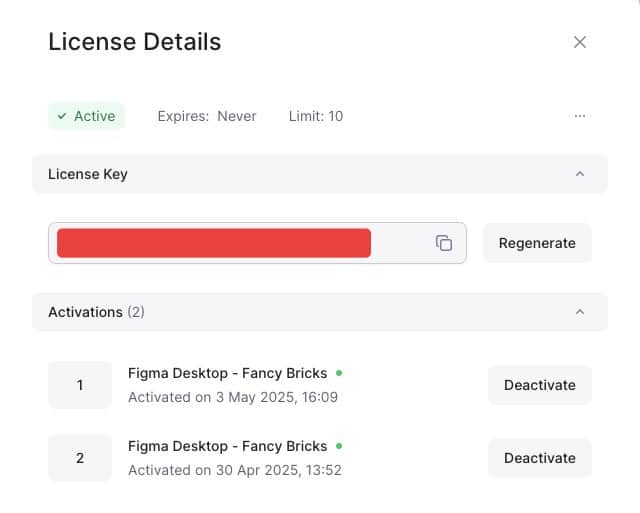This screenshot has width=640, height=513.
Task: Open the three-dot more options menu
Action: [580, 116]
